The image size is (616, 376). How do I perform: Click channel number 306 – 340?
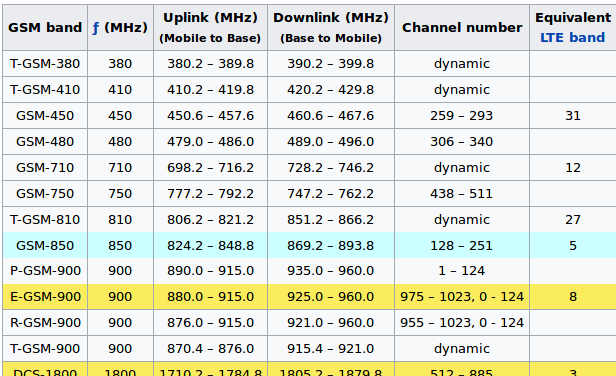click(x=462, y=141)
